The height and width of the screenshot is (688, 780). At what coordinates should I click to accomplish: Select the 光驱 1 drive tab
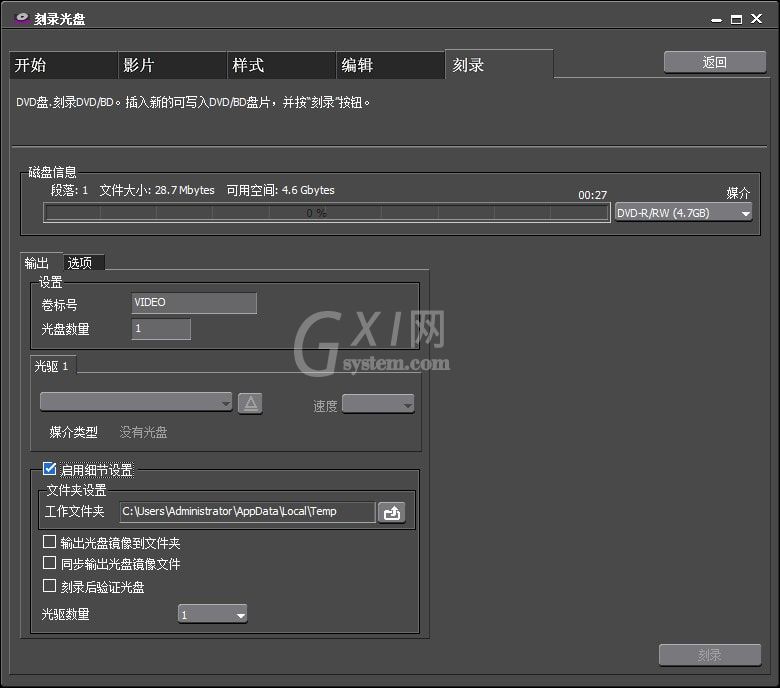pyautogui.click(x=53, y=366)
